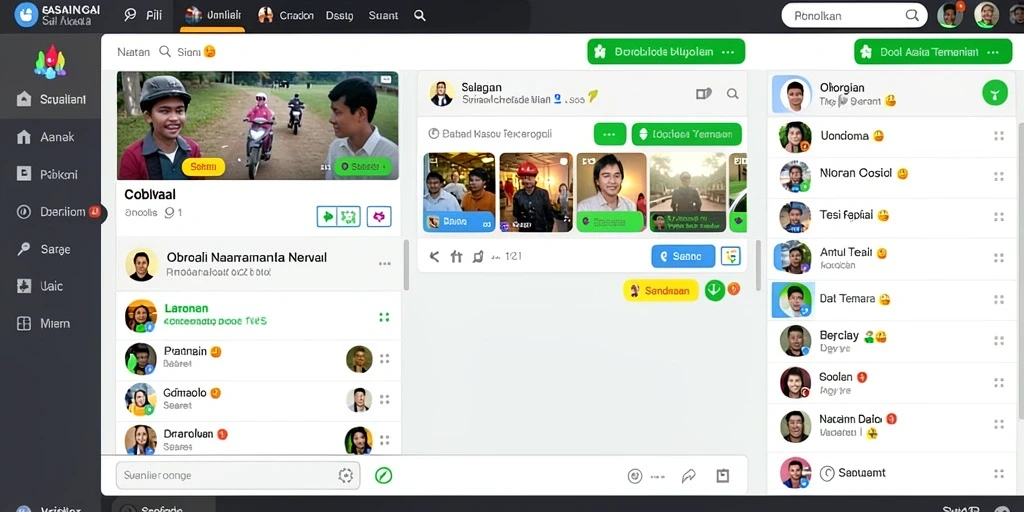Select the Antul Teali contact

(892, 257)
